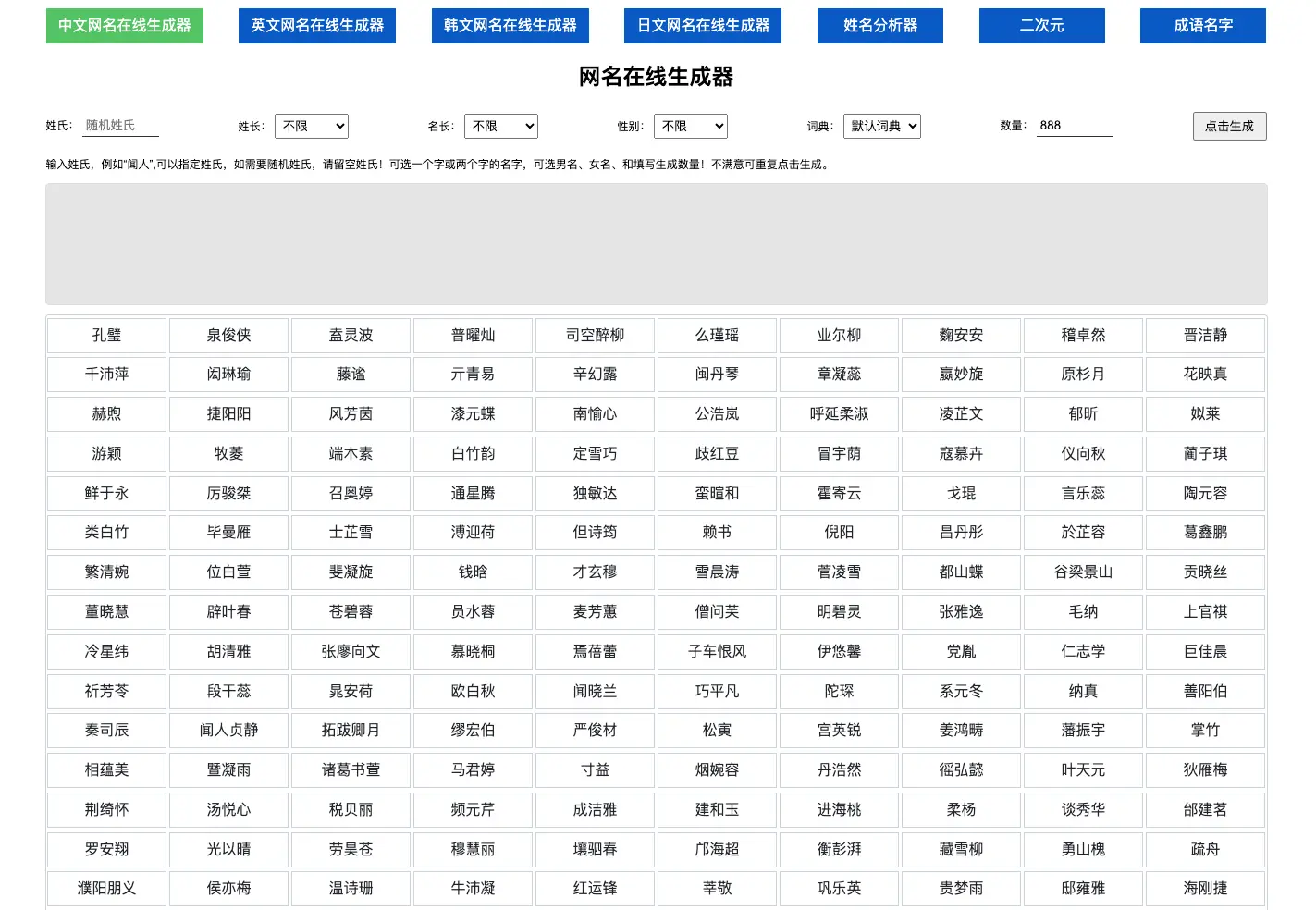The height and width of the screenshot is (910, 1316).
Task: Open 韩文网名在线生成器 page
Action: pyautogui.click(x=510, y=26)
